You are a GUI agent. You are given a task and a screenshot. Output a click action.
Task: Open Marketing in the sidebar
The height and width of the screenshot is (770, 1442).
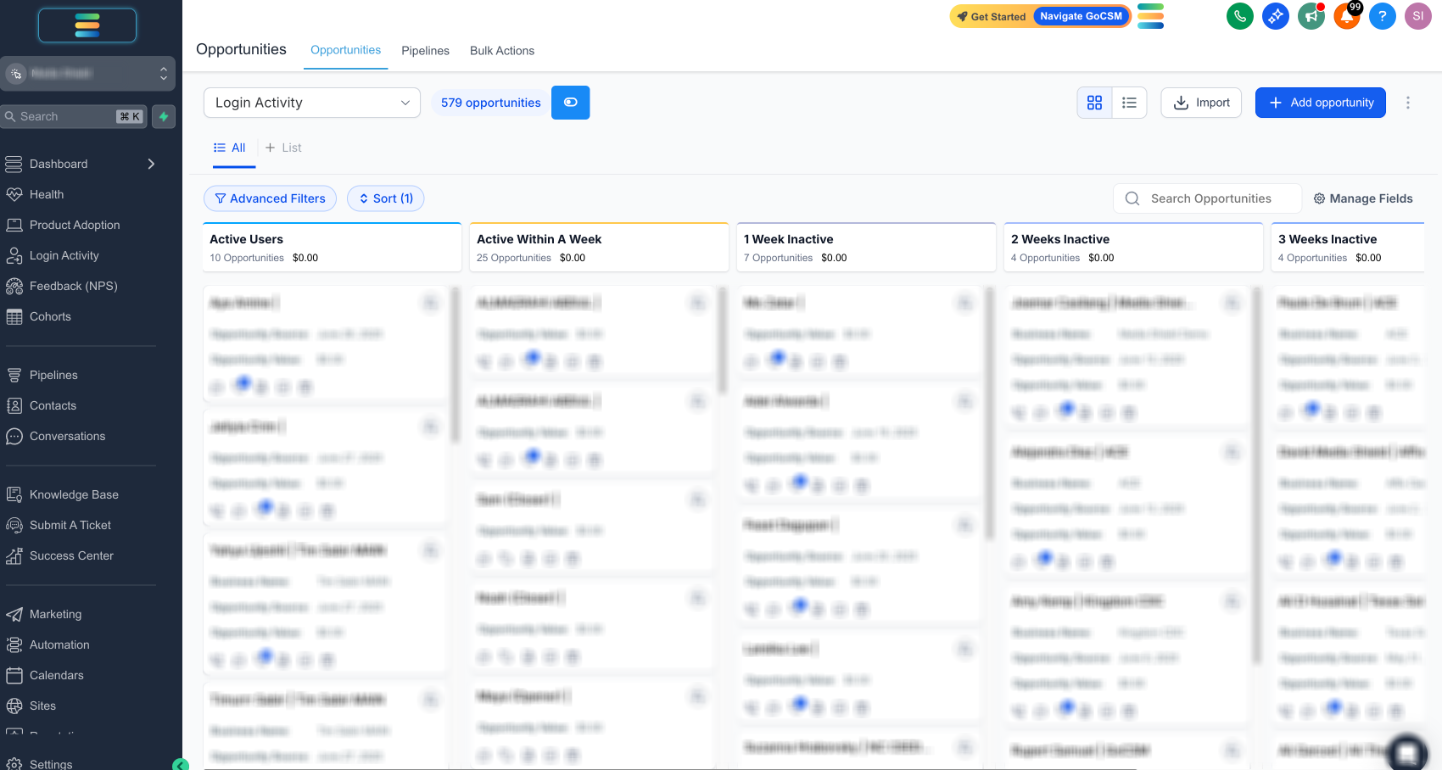pyautogui.click(x=55, y=614)
